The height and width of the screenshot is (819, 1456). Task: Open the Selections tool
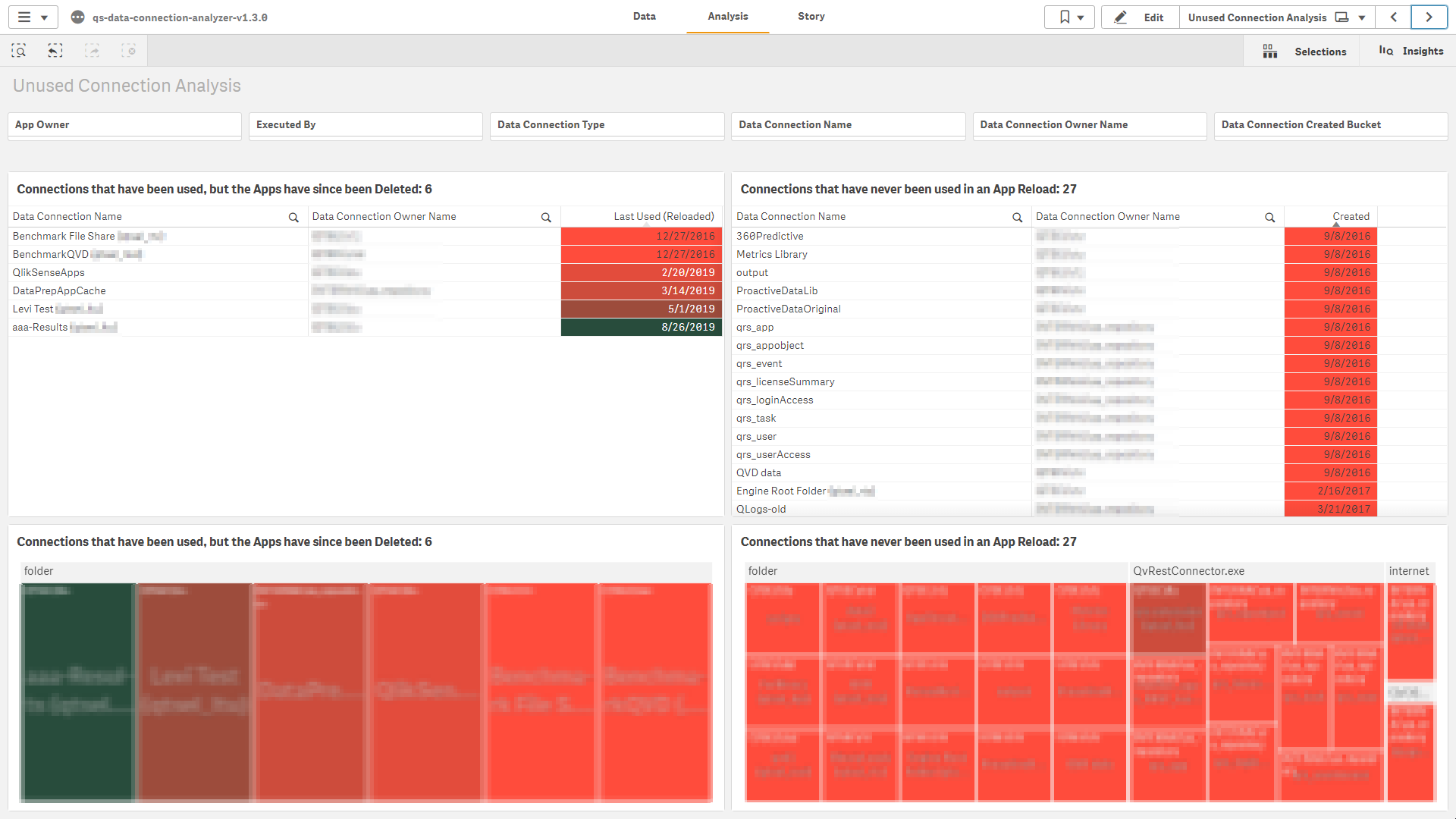(1319, 51)
